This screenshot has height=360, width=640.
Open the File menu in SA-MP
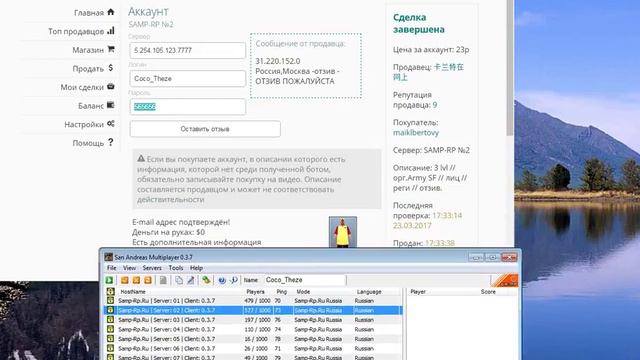tap(111, 268)
